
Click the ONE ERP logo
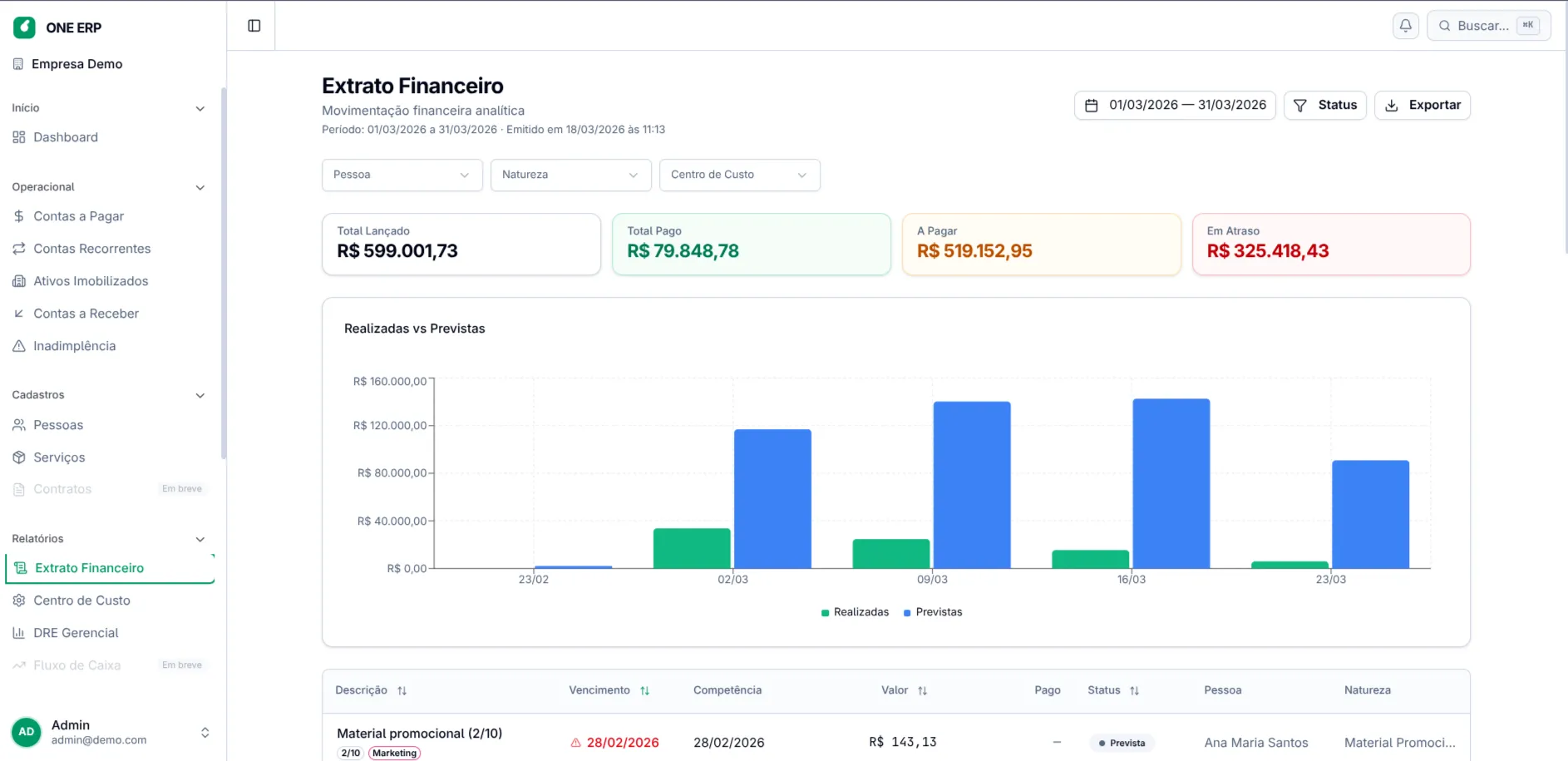click(x=25, y=27)
